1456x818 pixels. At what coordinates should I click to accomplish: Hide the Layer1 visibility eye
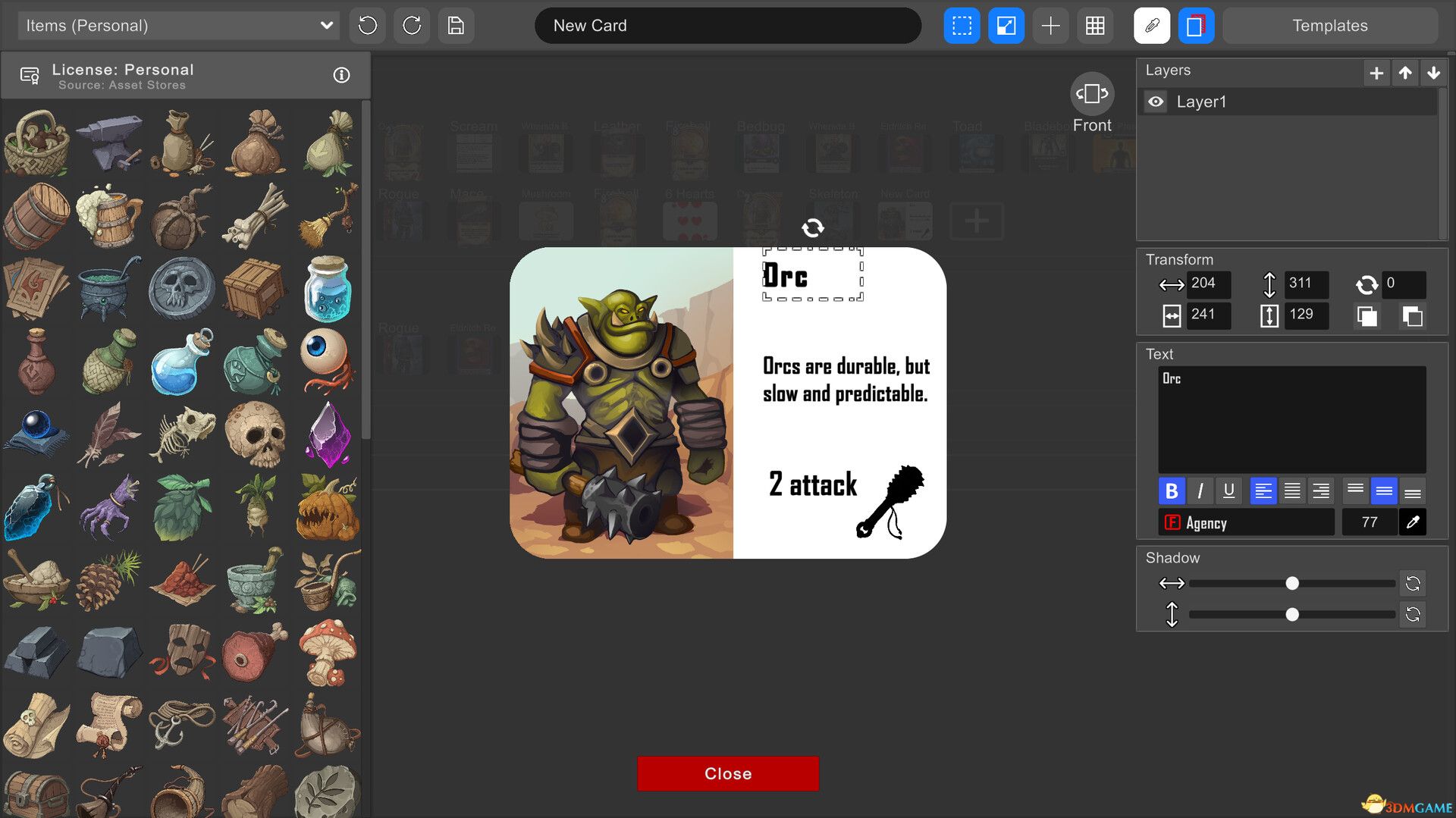pyautogui.click(x=1155, y=102)
